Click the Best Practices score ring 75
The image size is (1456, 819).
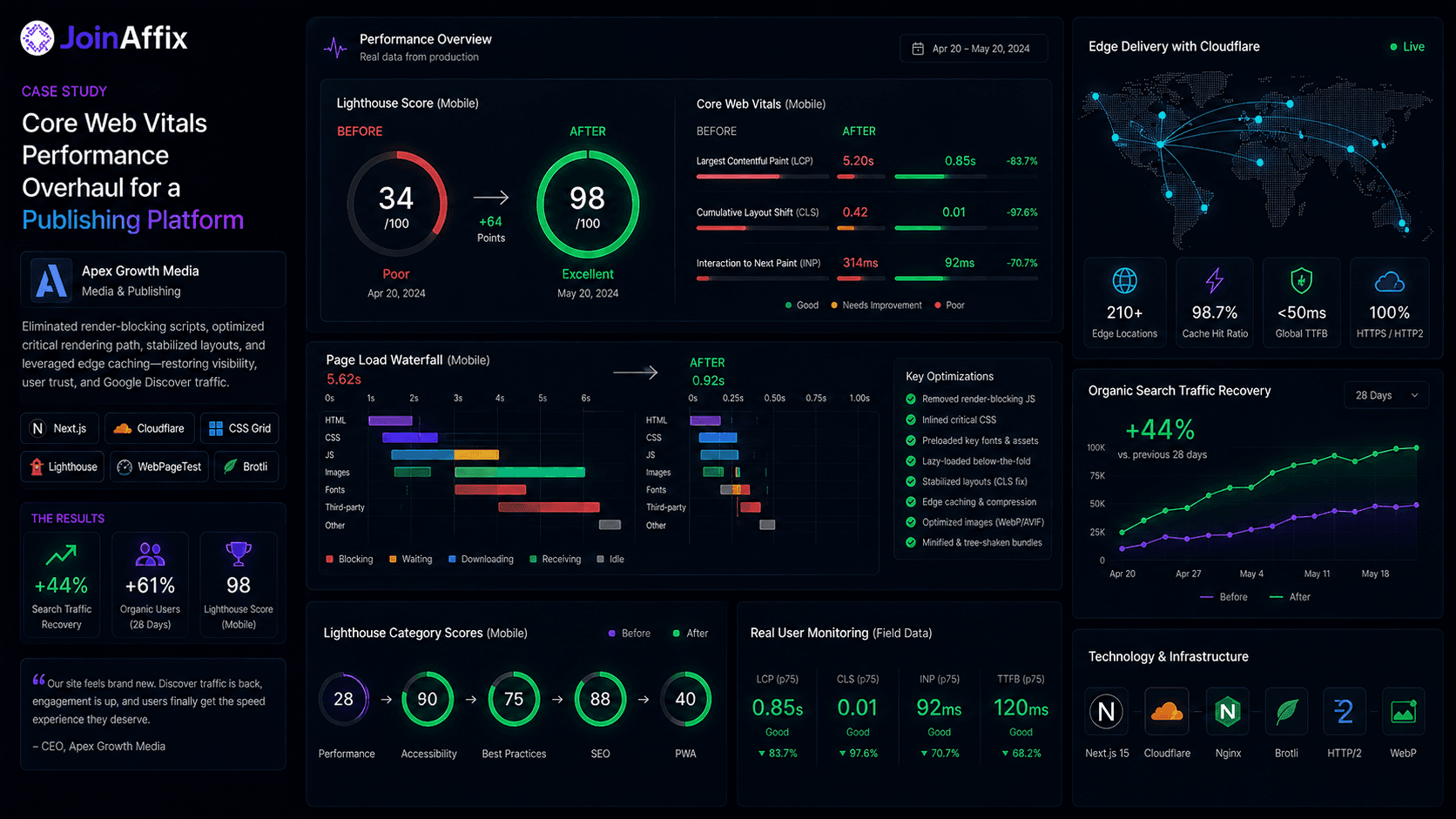[514, 699]
